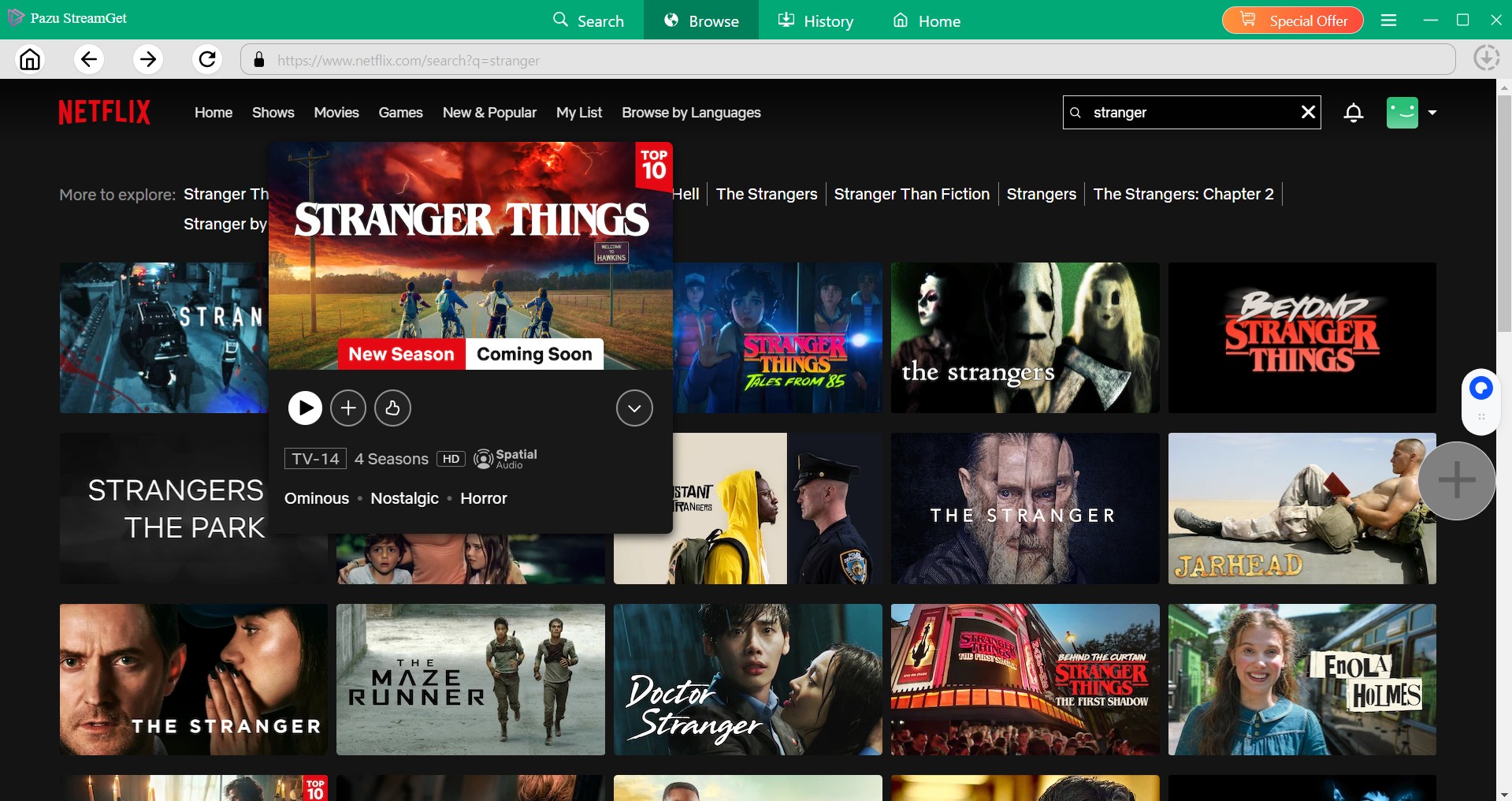Open the Movies section in Netflix navigation
The height and width of the screenshot is (801, 1512).
click(x=336, y=112)
